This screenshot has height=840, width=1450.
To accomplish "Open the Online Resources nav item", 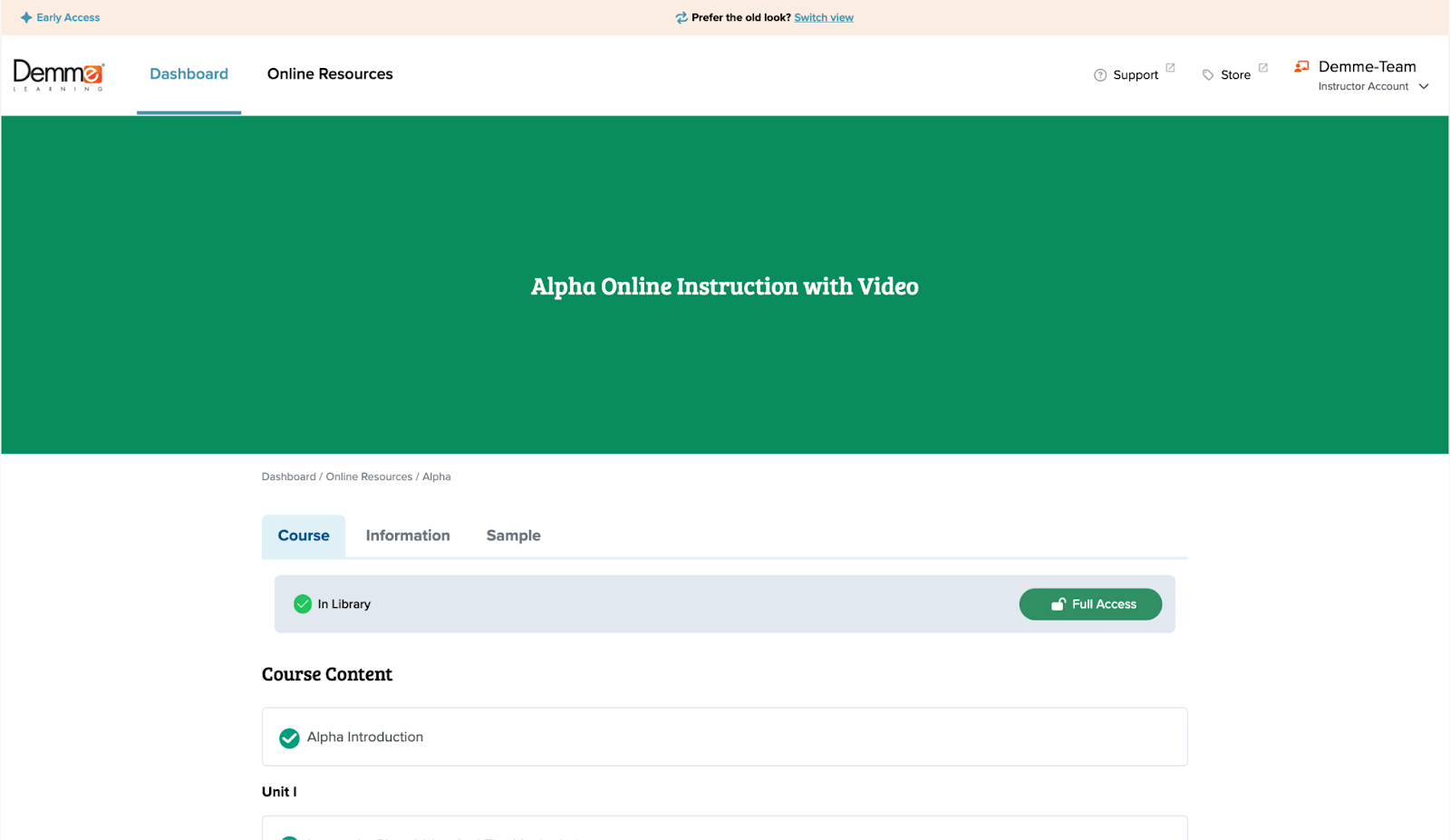I will pyautogui.click(x=330, y=74).
